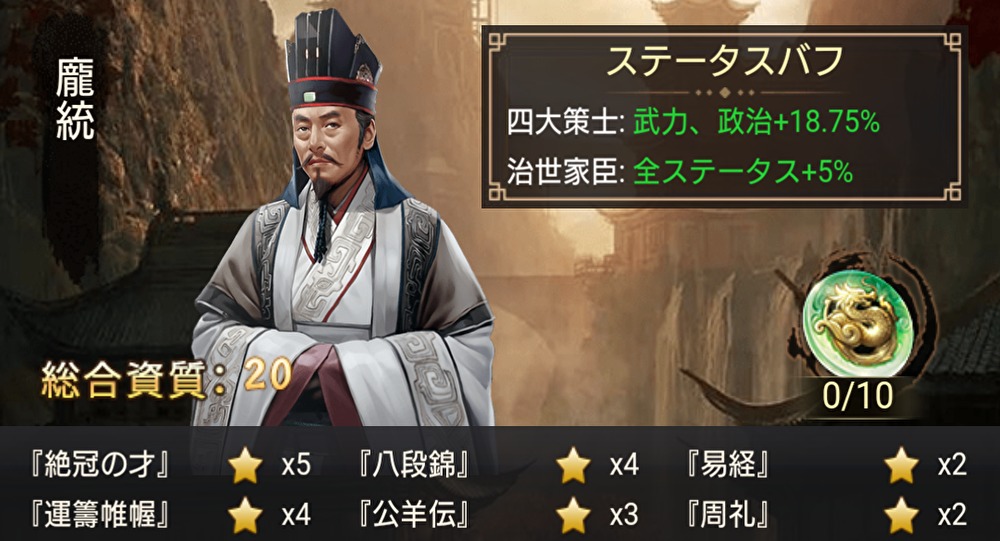Tap the 総合資質: 20 aptitude label
1000x541 pixels.
click(166, 378)
